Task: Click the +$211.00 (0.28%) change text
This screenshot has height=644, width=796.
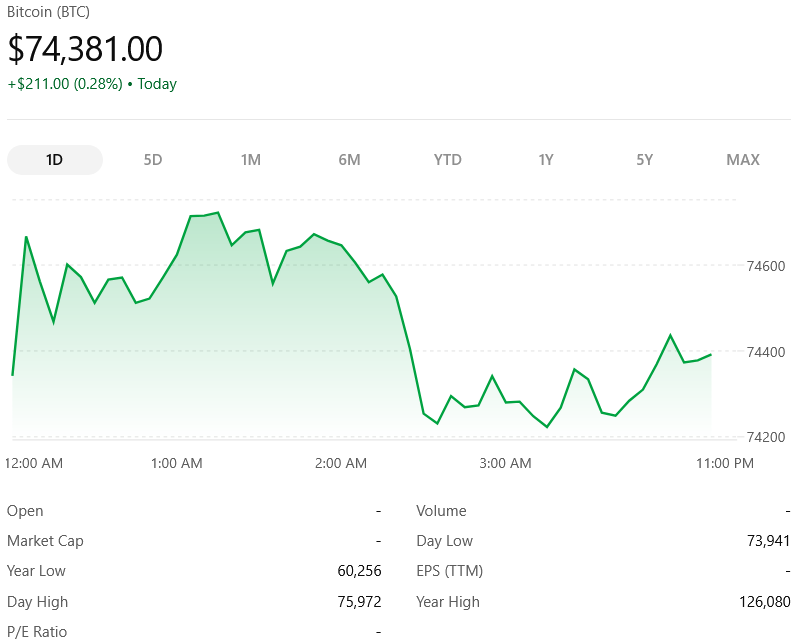Action: coord(64,84)
